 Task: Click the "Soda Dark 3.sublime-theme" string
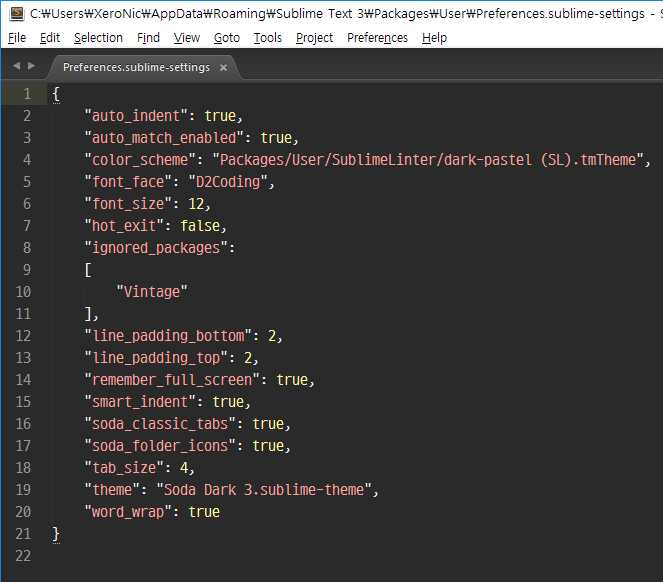264,490
